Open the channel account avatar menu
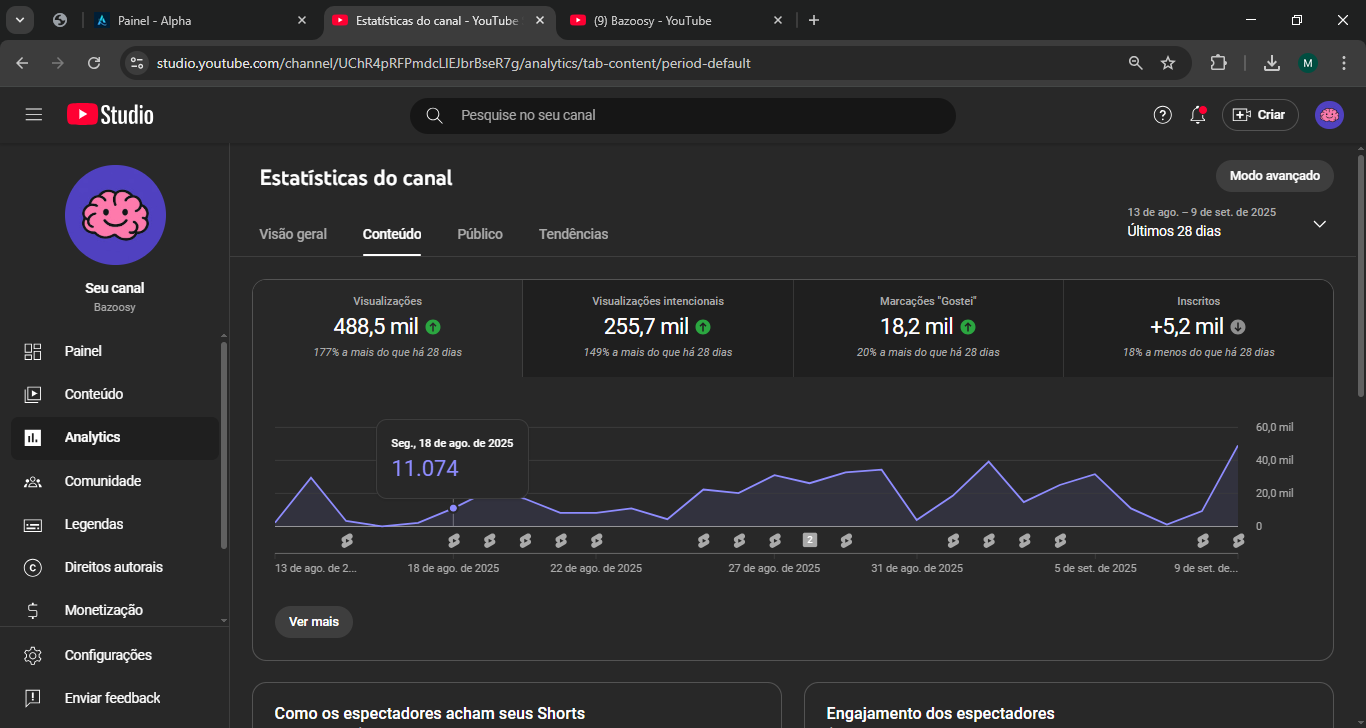Image resolution: width=1366 pixels, height=728 pixels. 1329,115
